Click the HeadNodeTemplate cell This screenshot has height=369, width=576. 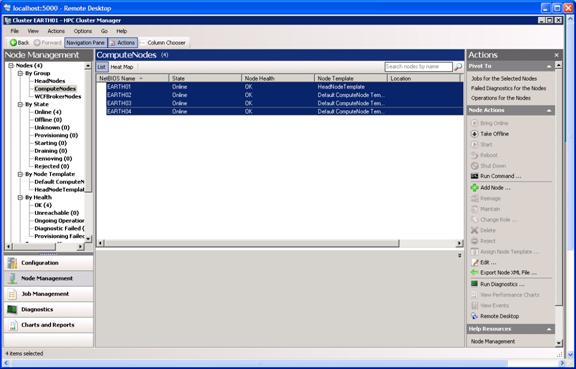[341, 87]
